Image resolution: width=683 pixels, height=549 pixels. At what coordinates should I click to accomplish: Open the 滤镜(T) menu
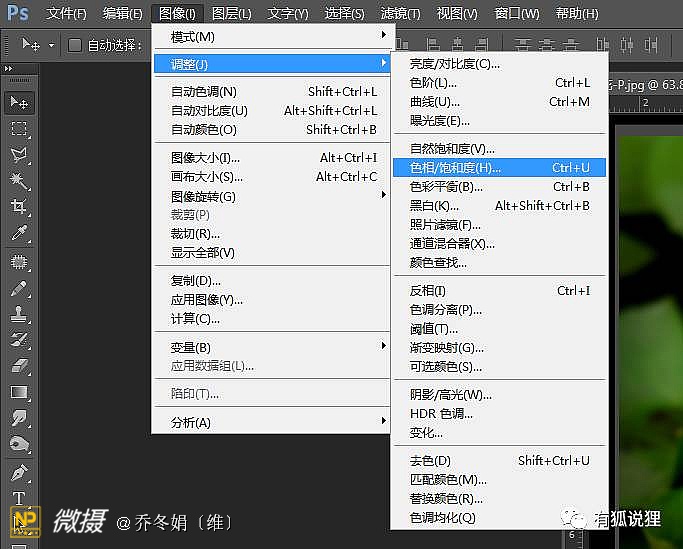coord(401,14)
